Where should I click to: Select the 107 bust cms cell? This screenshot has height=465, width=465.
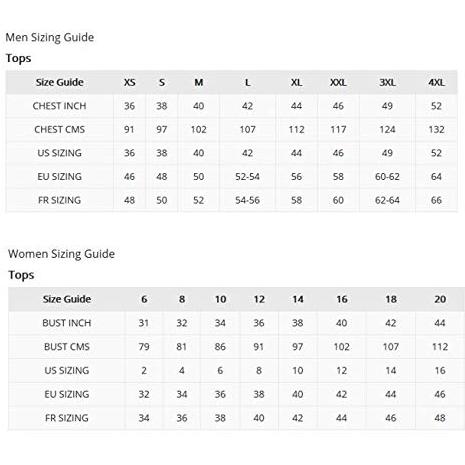tap(391, 347)
